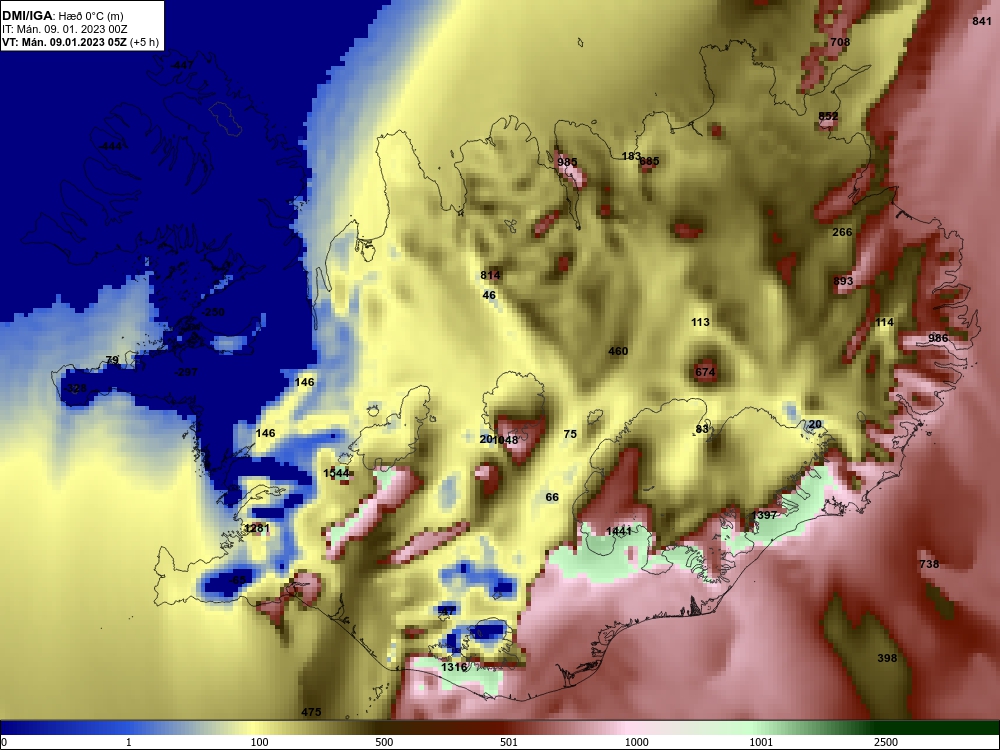Click the 1441 value on the glacier
The width and height of the screenshot is (1000, 750).
pos(619,531)
